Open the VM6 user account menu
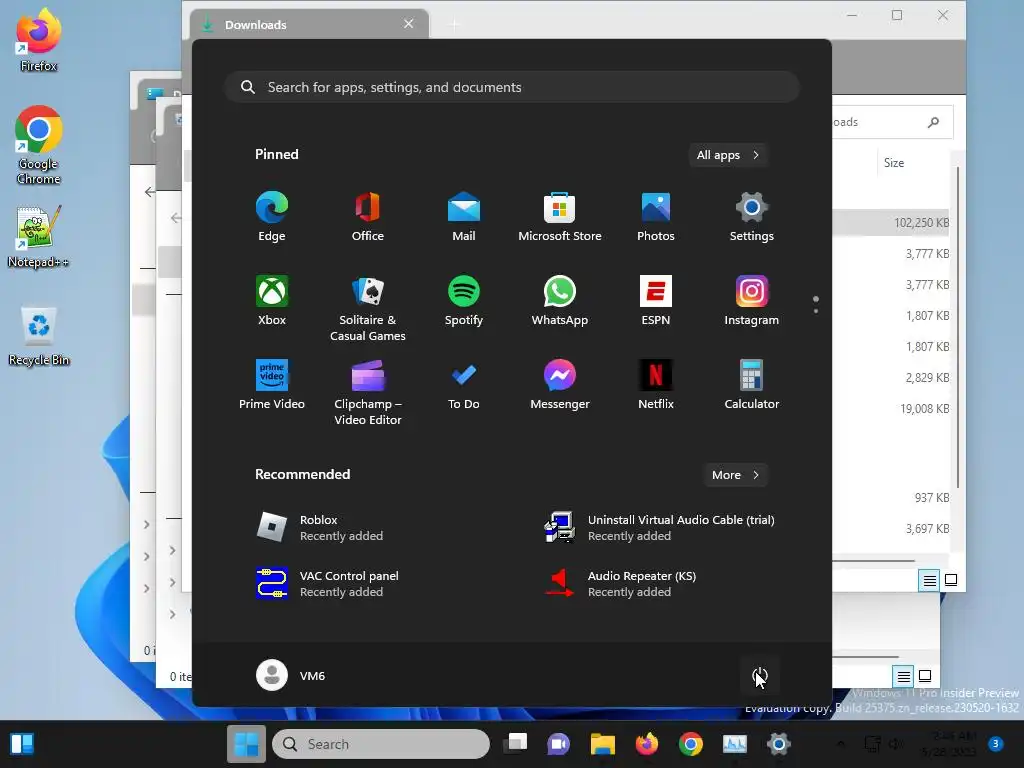 [291, 675]
